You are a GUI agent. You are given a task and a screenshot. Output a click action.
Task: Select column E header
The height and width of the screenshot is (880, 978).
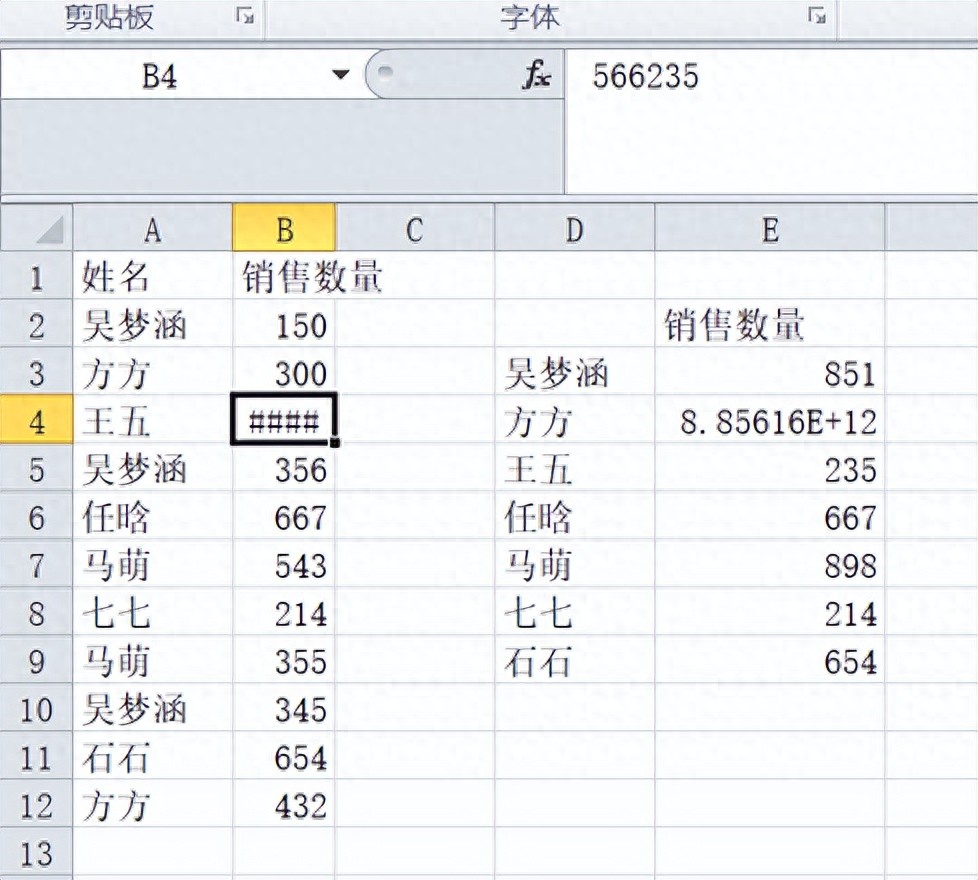point(769,230)
